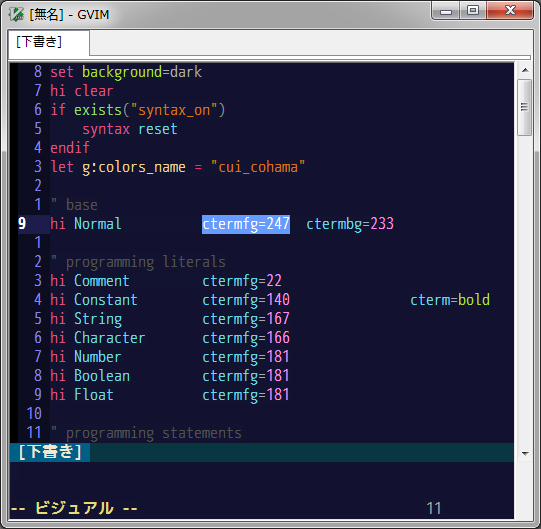Click 'Character' highlight group name
The width and height of the screenshot is (541, 529).
click(x=110, y=338)
